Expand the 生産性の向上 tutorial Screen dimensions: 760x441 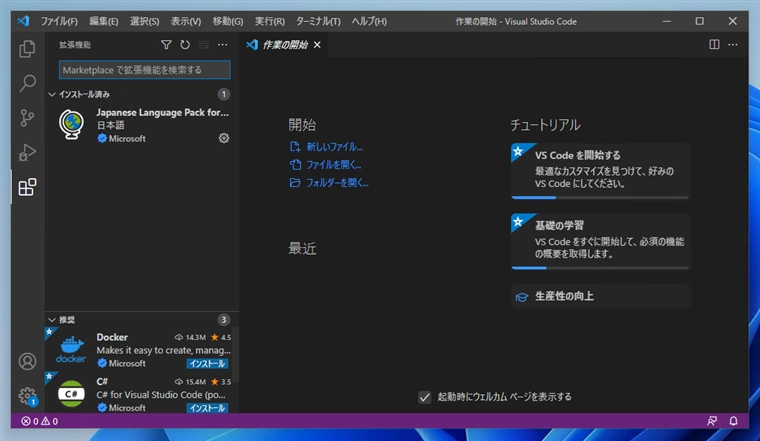point(600,296)
